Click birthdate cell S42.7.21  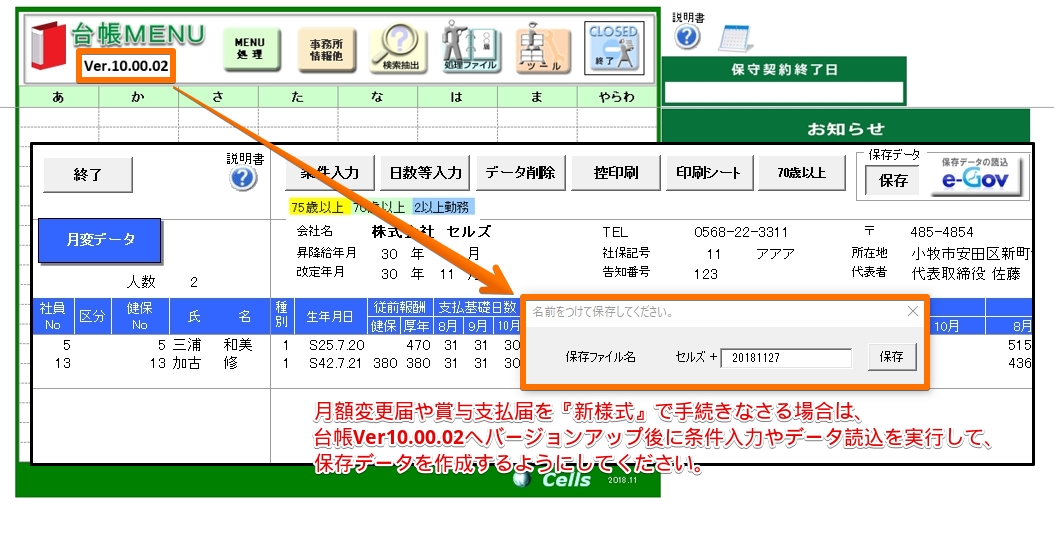(336, 363)
